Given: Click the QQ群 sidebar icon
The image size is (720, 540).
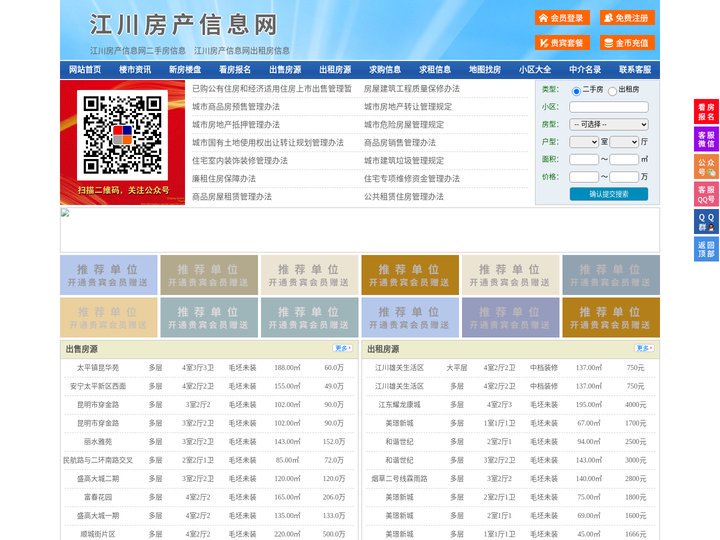Looking at the screenshot, I should pos(706,222).
